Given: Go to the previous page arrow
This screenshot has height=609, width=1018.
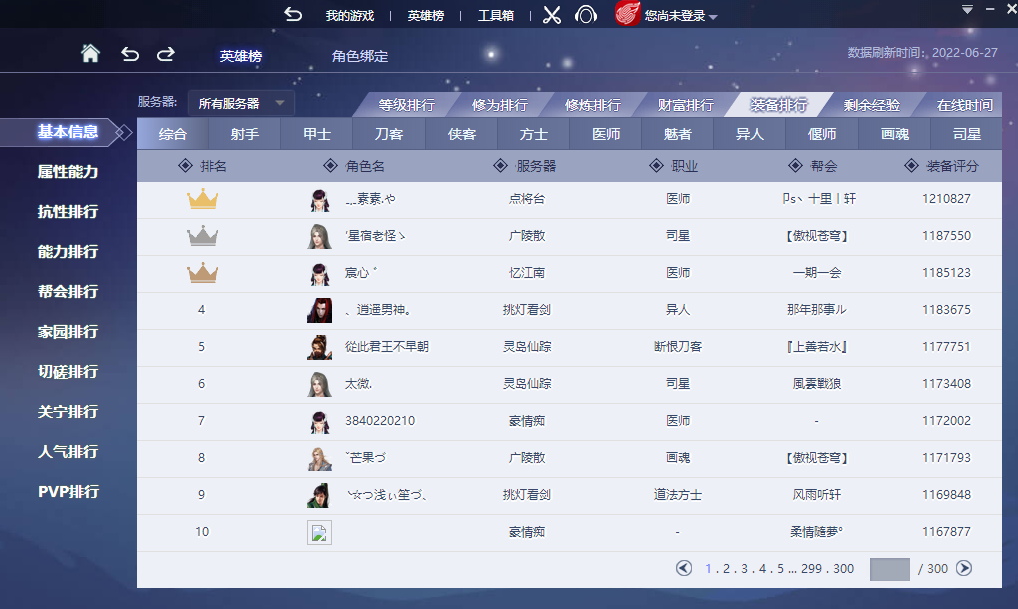Looking at the screenshot, I should tap(684, 568).
